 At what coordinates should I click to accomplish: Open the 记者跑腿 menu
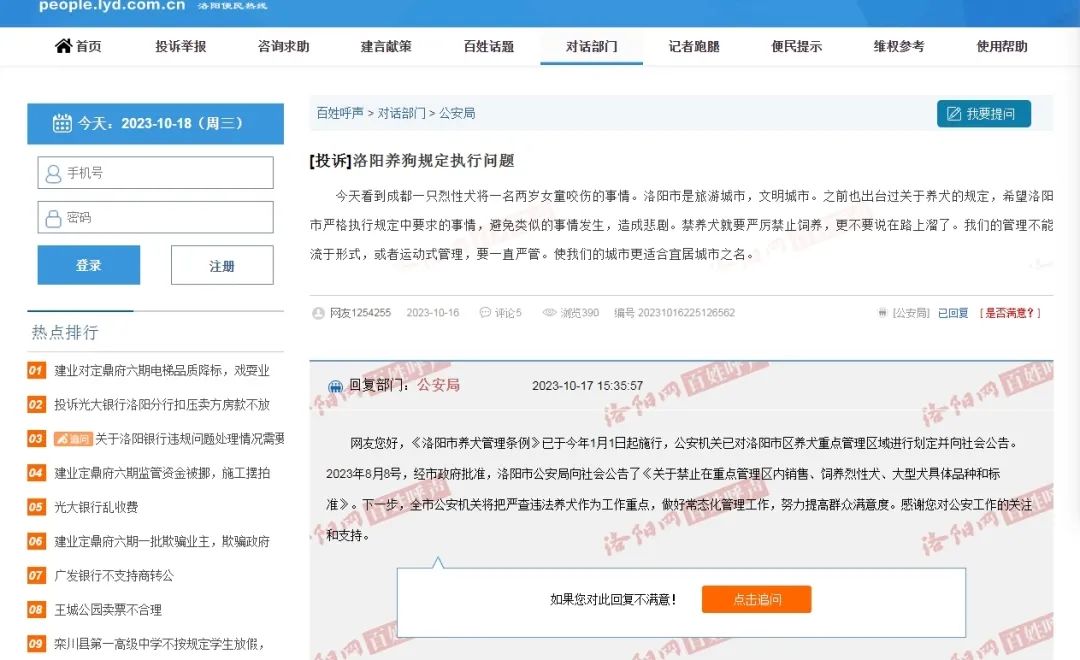[694, 46]
